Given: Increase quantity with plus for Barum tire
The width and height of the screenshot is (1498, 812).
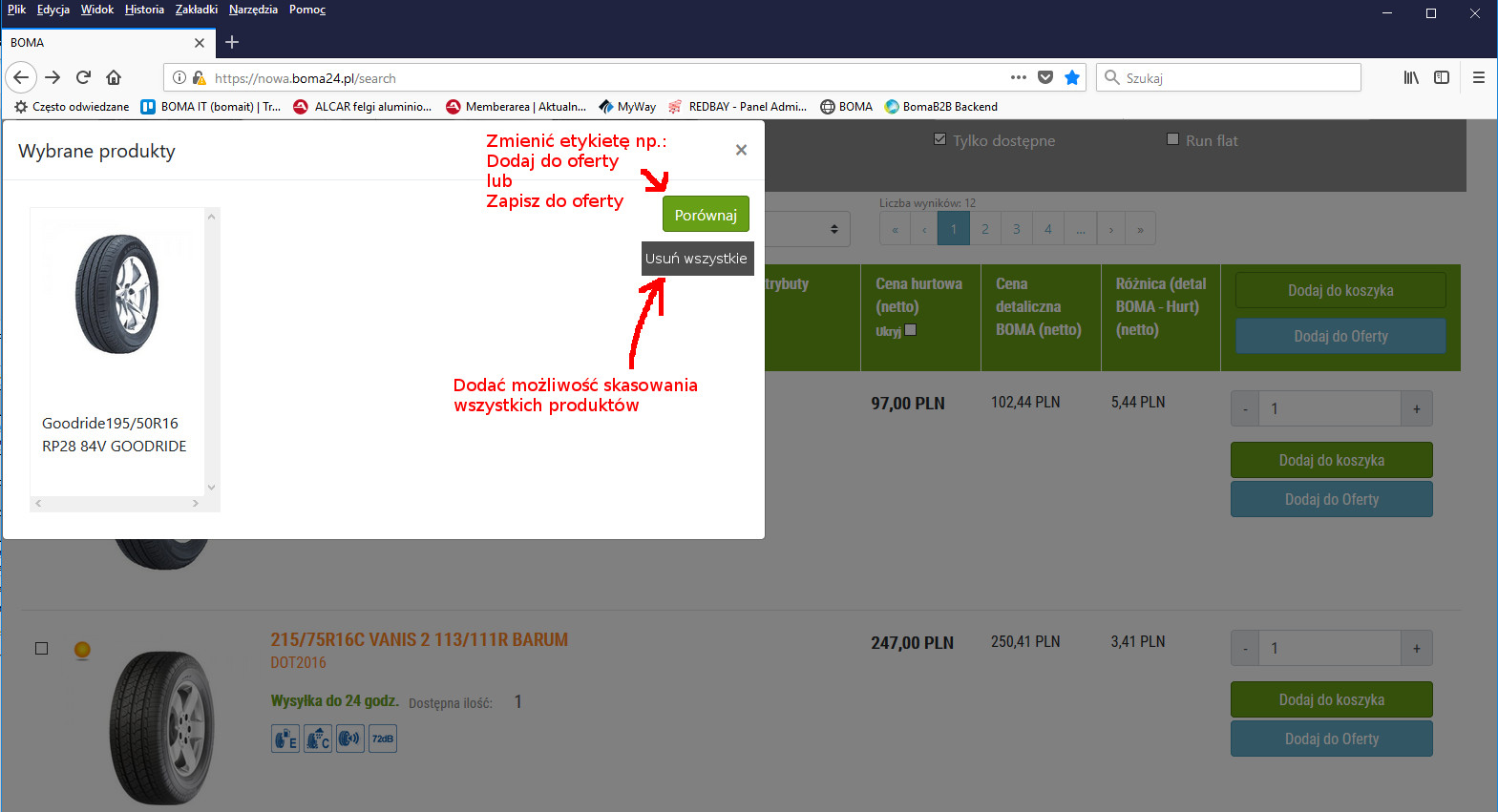Looking at the screenshot, I should tap(1416, 649).
